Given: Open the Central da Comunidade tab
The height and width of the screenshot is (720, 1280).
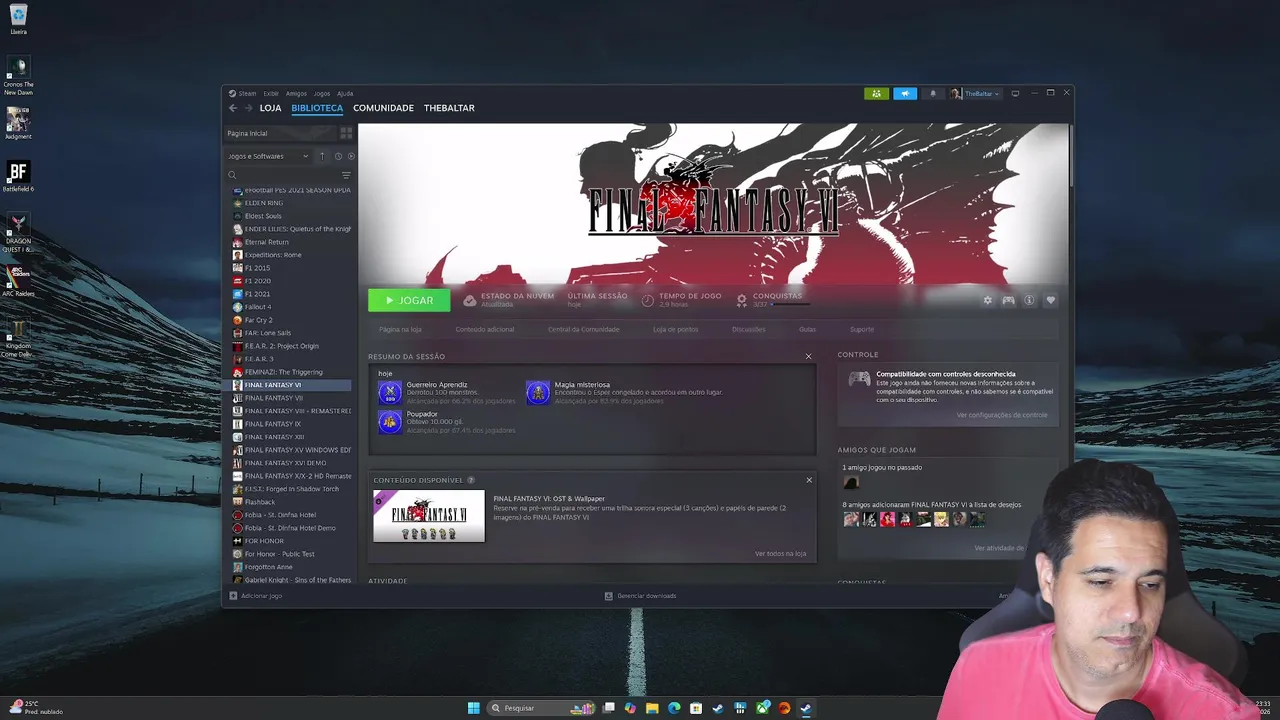Looking at the screenshot, I should [583, 329].
